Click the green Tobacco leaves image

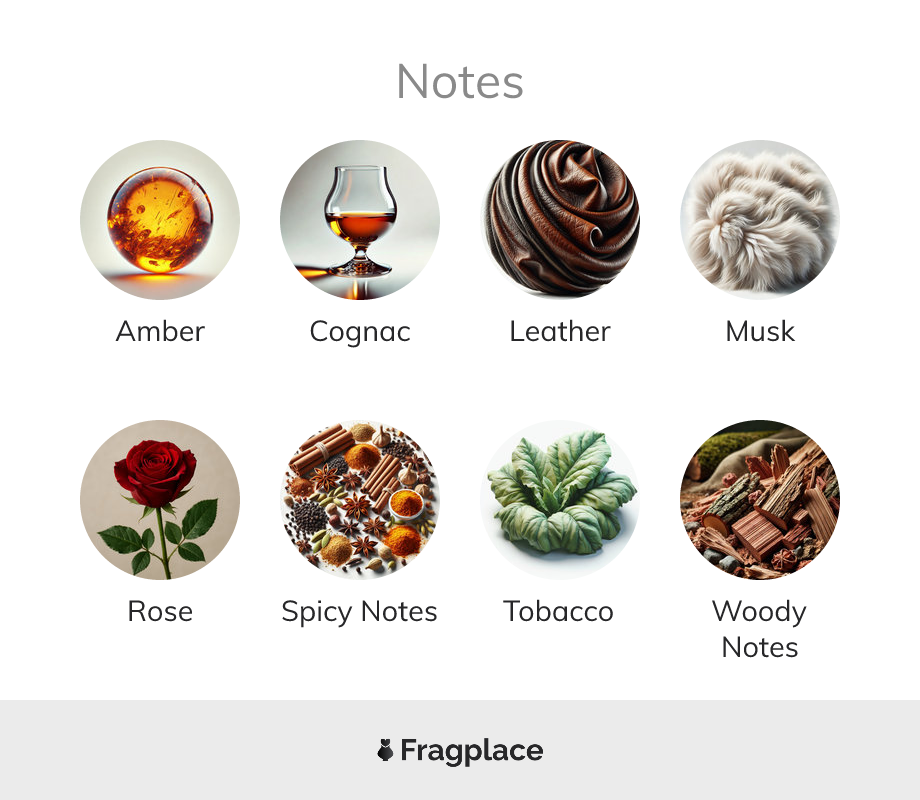[x=560, y=499]
